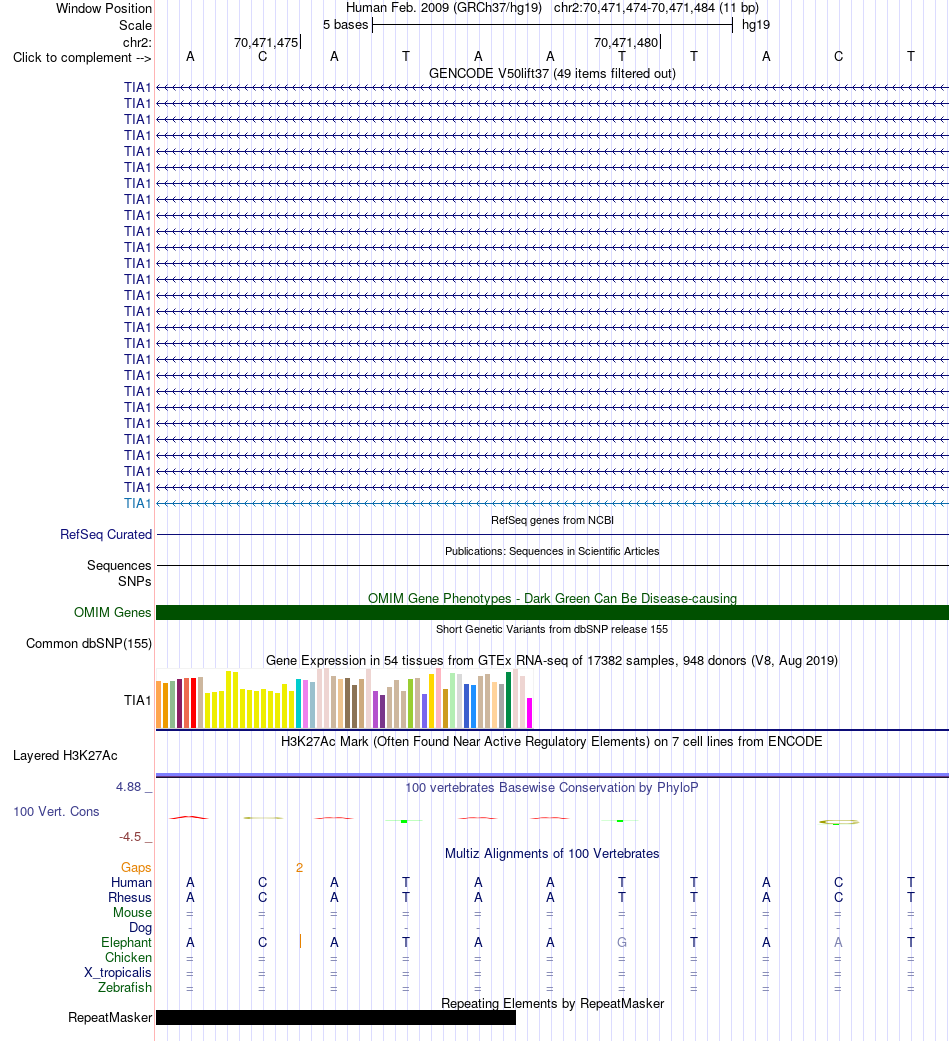Click the orange Gaps label

[x=136, y=868]
